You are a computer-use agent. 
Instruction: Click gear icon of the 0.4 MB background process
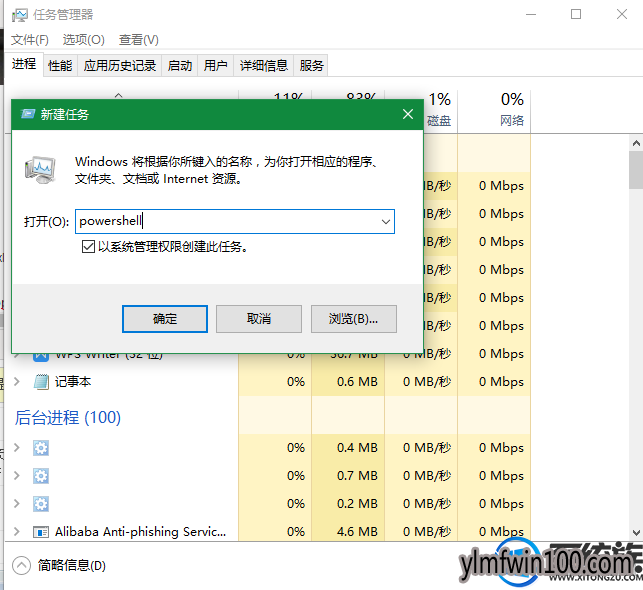pos(41,448)
